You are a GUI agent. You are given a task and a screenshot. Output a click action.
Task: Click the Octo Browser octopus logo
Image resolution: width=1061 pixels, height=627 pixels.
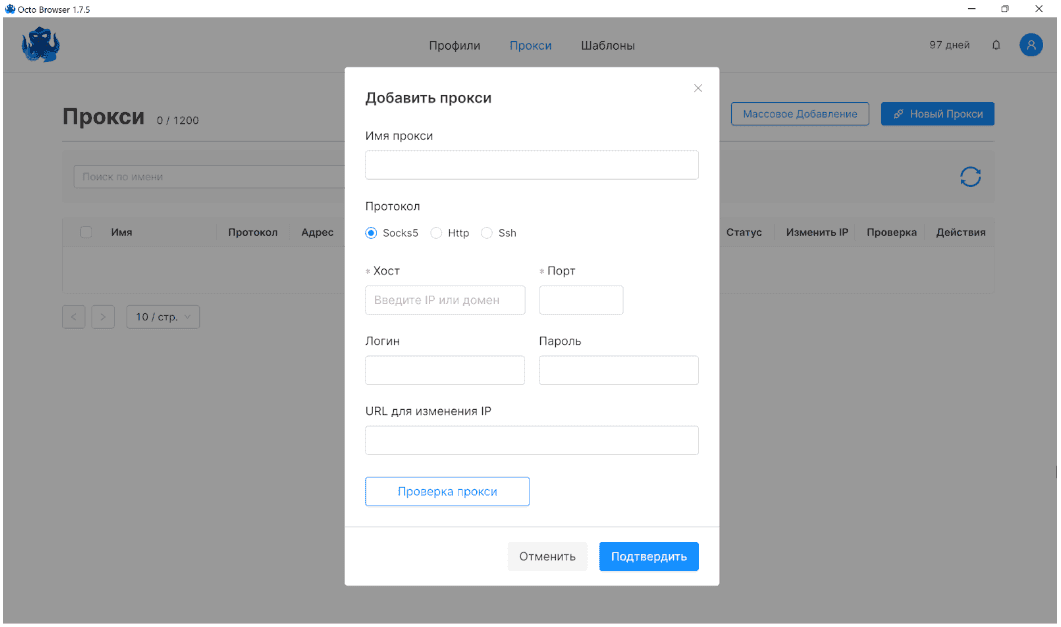pos(41,46)
